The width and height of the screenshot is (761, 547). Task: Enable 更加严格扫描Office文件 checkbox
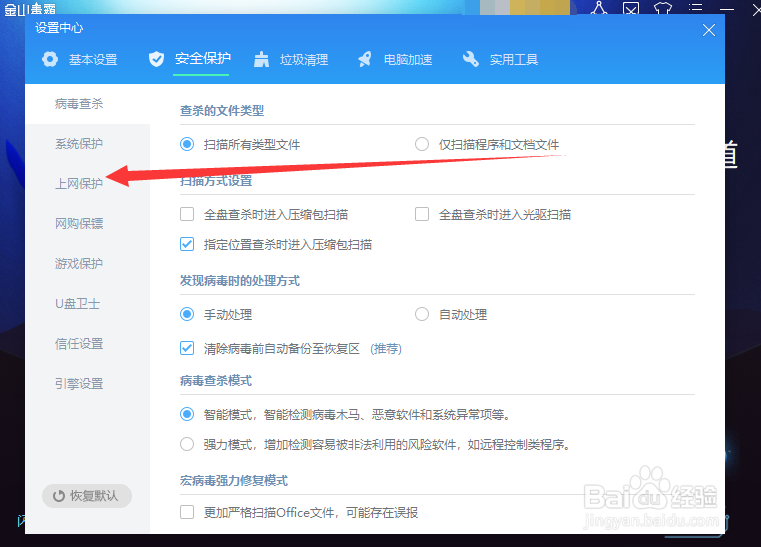[187, 512]
